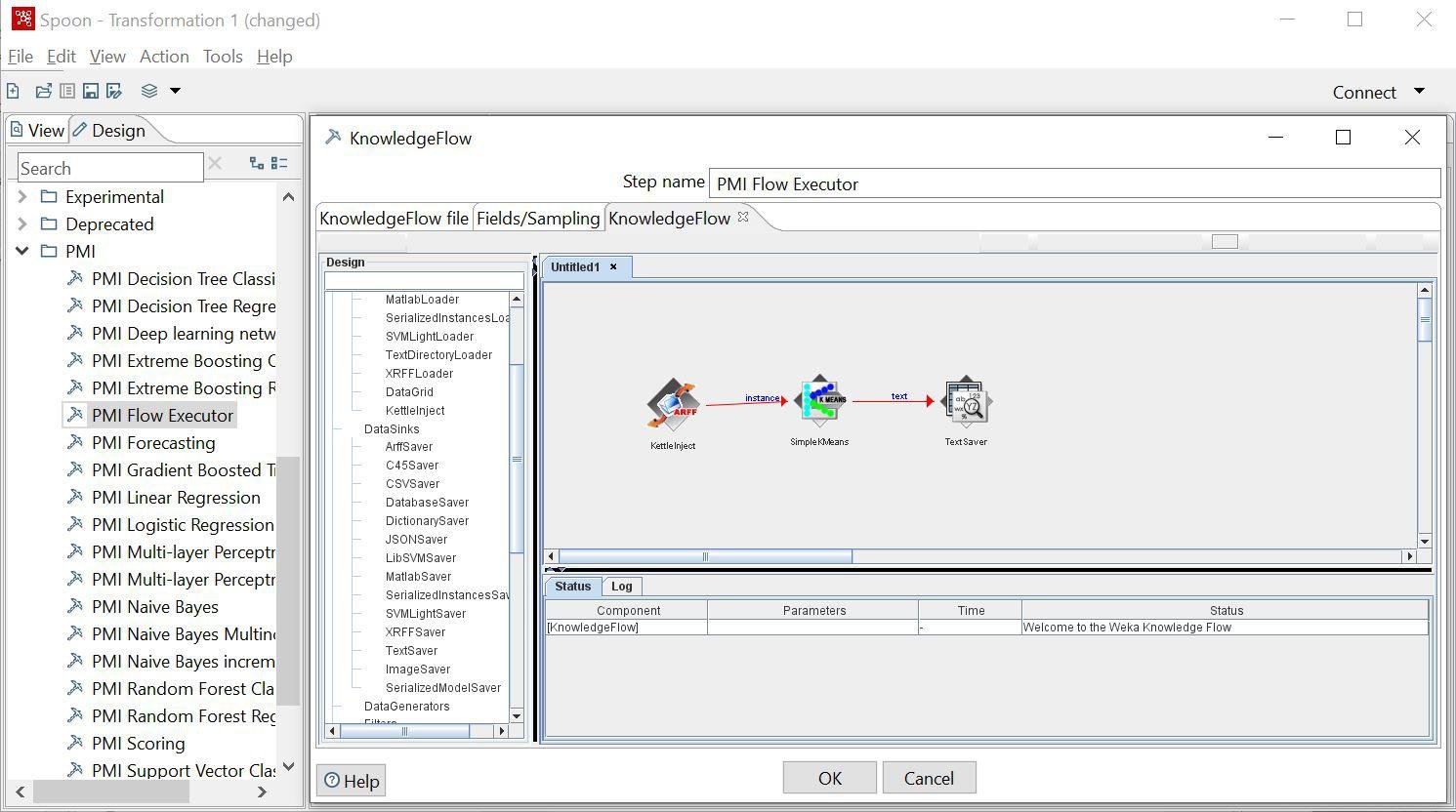Viewport: 1456px width, 812px height.
Task: Select JSONSaver in the DataSinks list
Action: coord(416,540)
